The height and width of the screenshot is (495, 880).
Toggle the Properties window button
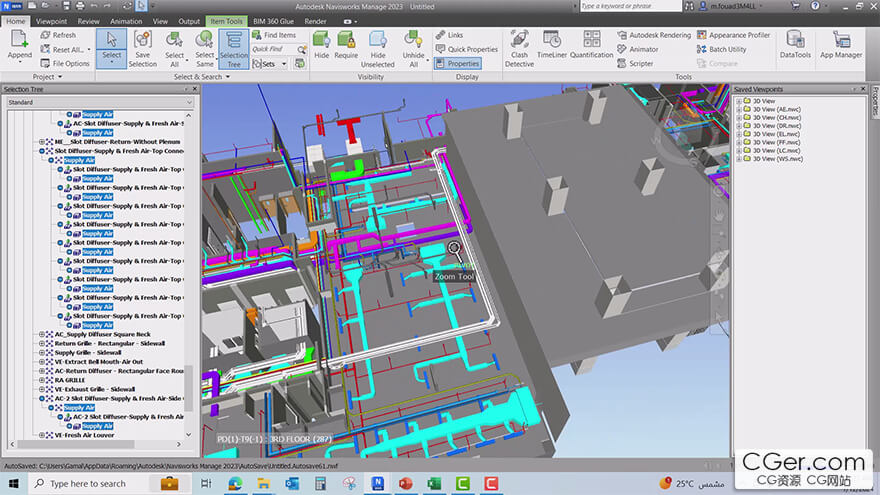(x=457, y=63)
